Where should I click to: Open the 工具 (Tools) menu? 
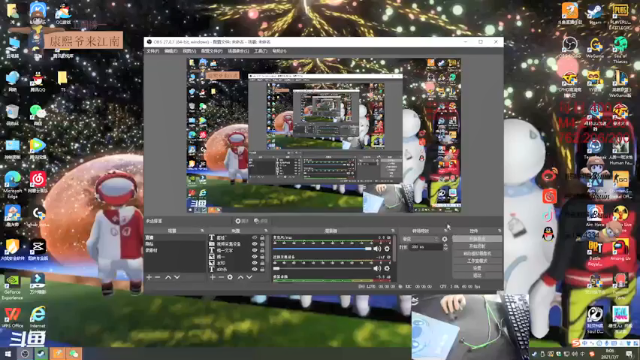click(x=260, y=51)
